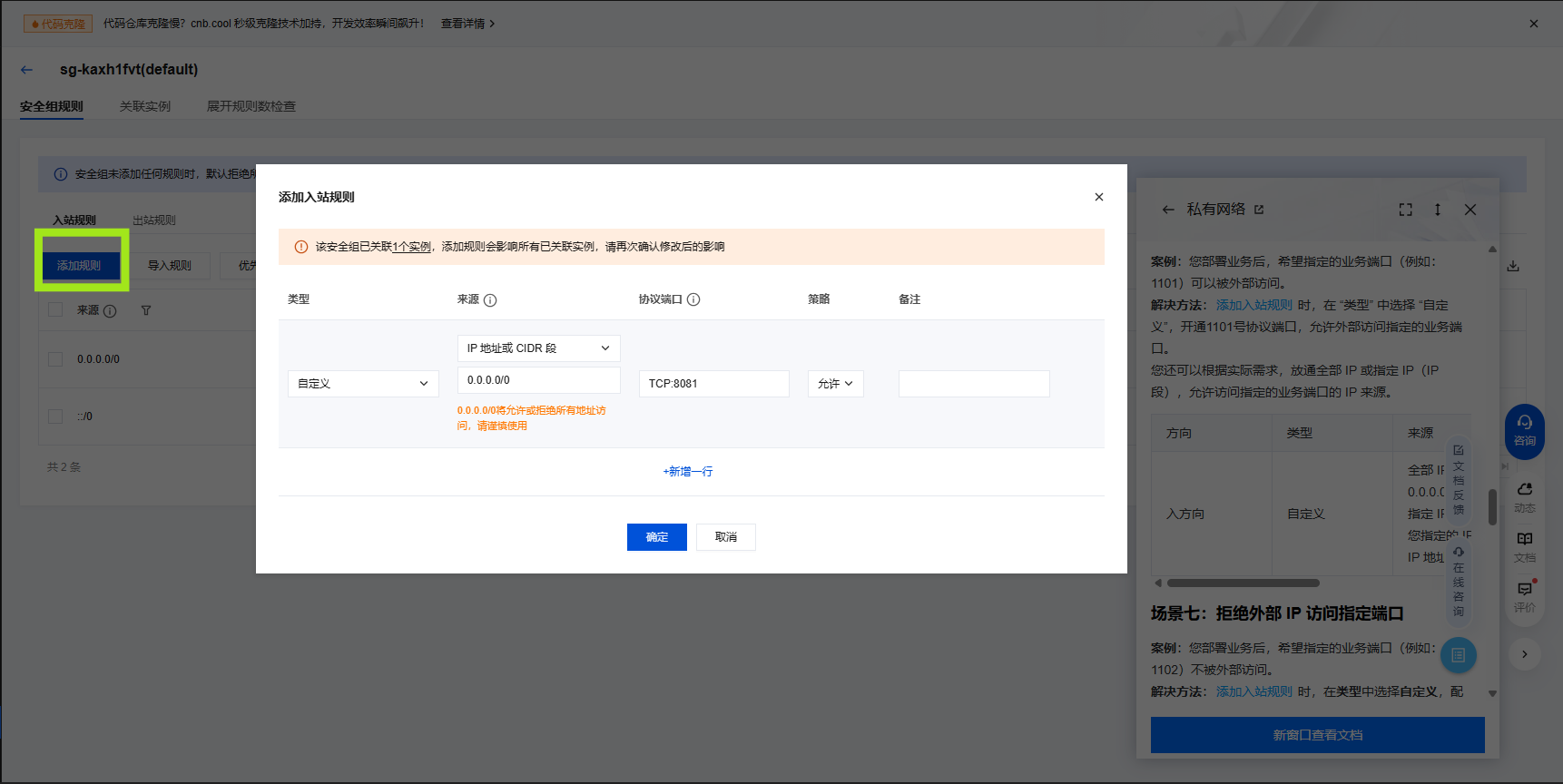The height and width of the screenshot is (784, 1563).
Task: Confirm with the 确定 button
Action: 656,537
